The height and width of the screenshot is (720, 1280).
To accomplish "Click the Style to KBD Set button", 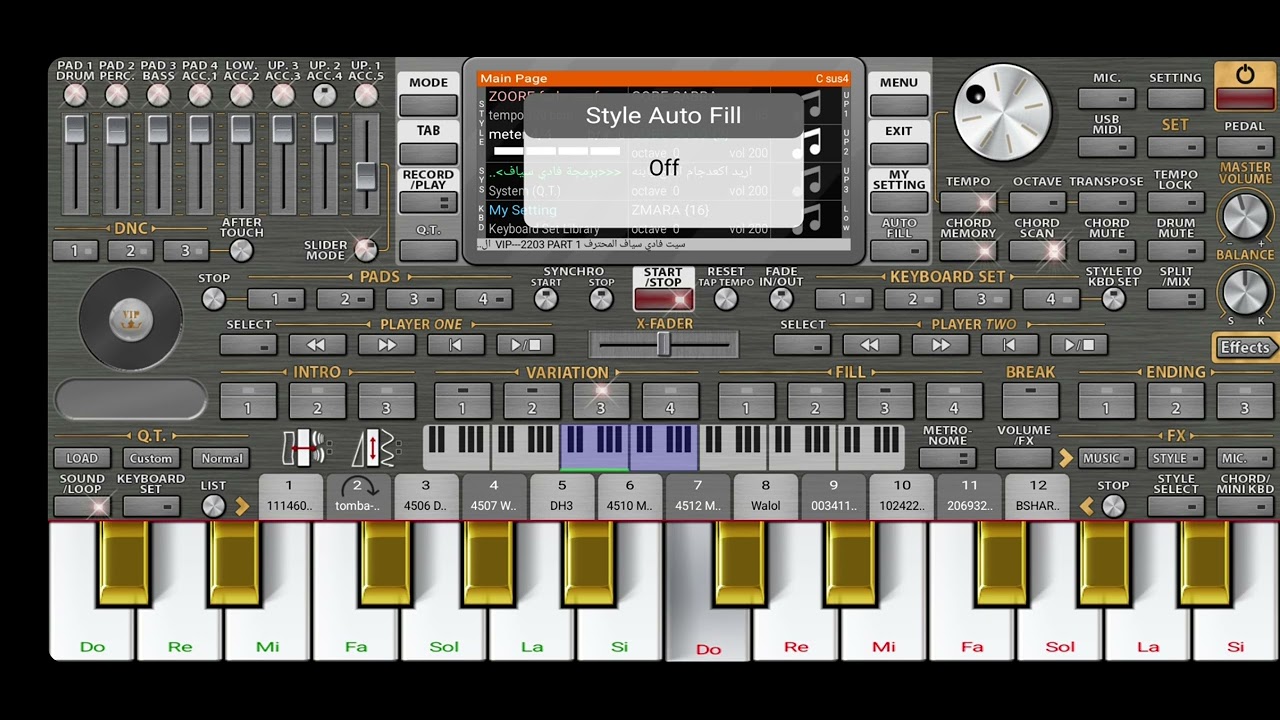I will point(1113,298).
